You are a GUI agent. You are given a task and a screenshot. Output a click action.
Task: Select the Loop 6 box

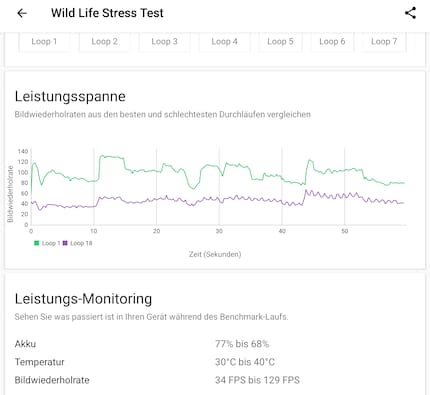pos(332,42)
